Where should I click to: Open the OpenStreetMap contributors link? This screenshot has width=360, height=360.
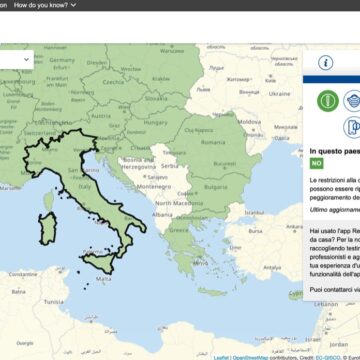[x=251, y=357]
